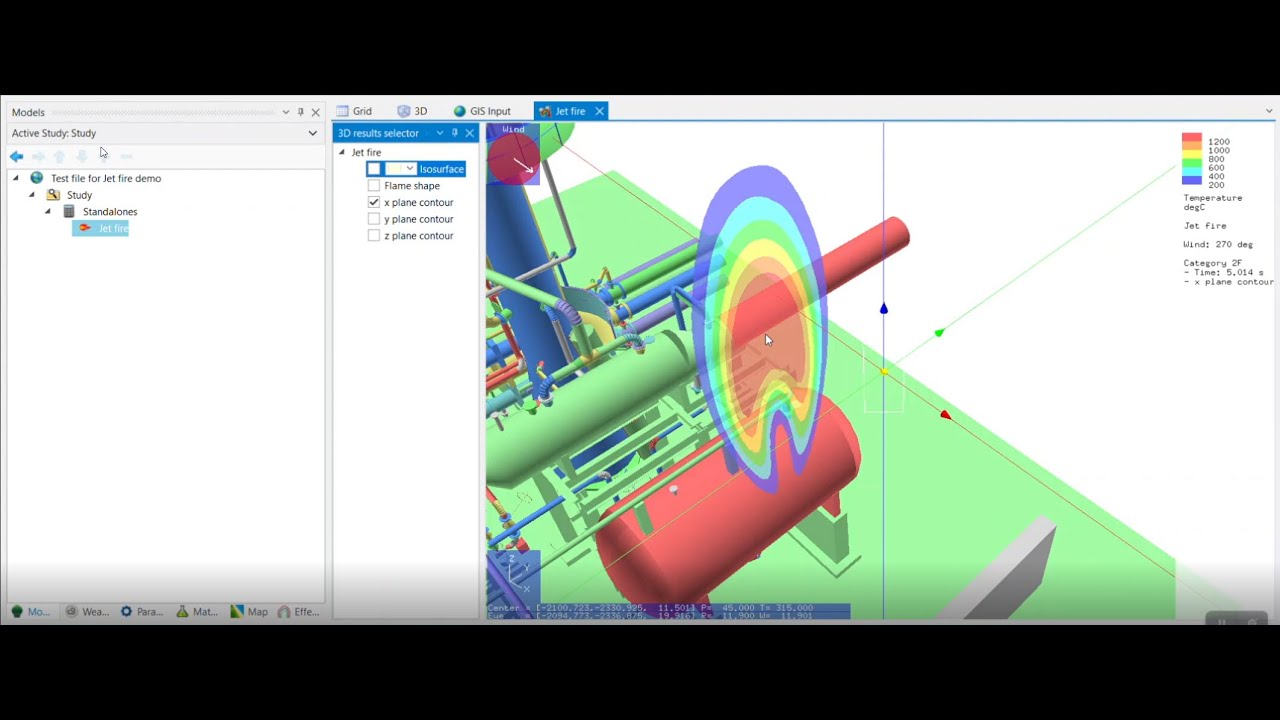The width and height of the screenshot is (1280, 720).
Task: Click the blue back arrow in Models toolbar
Action: pos(16,156)
